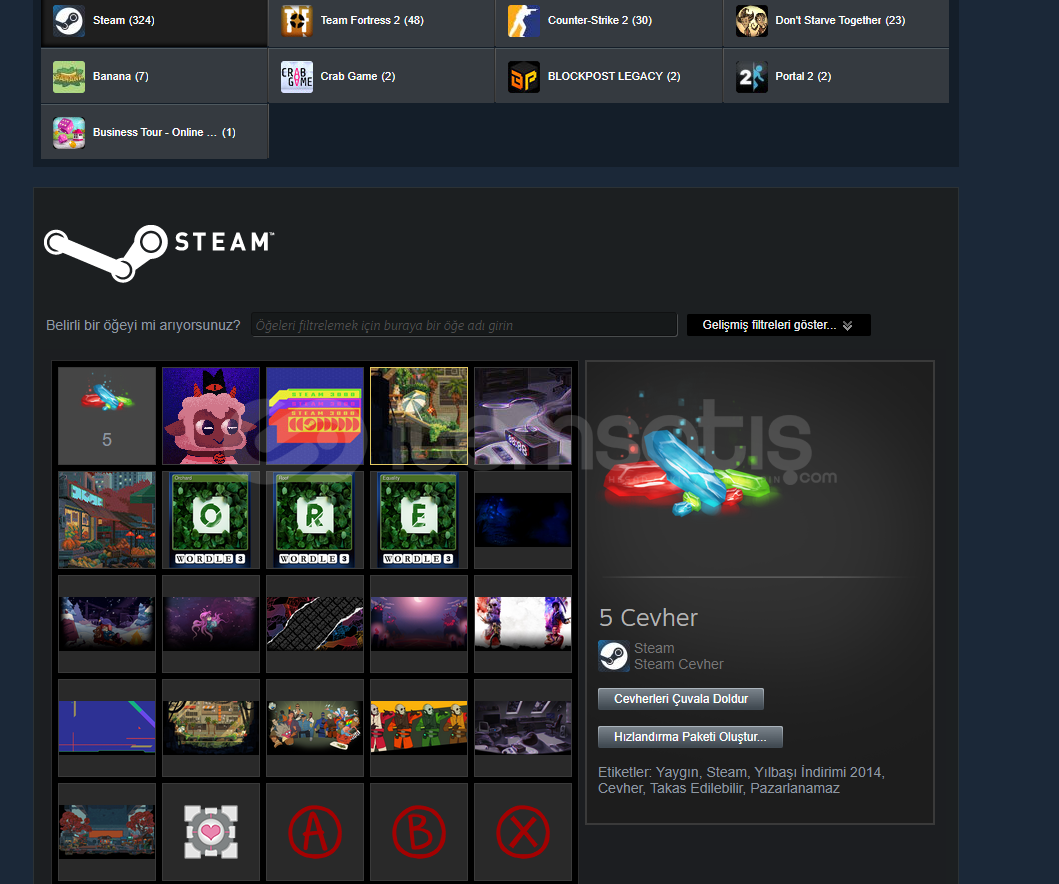Select the snowy night campfire background
Viewport: 1059px width, 884px height.
pyautogui.click(x=107, y=624)
